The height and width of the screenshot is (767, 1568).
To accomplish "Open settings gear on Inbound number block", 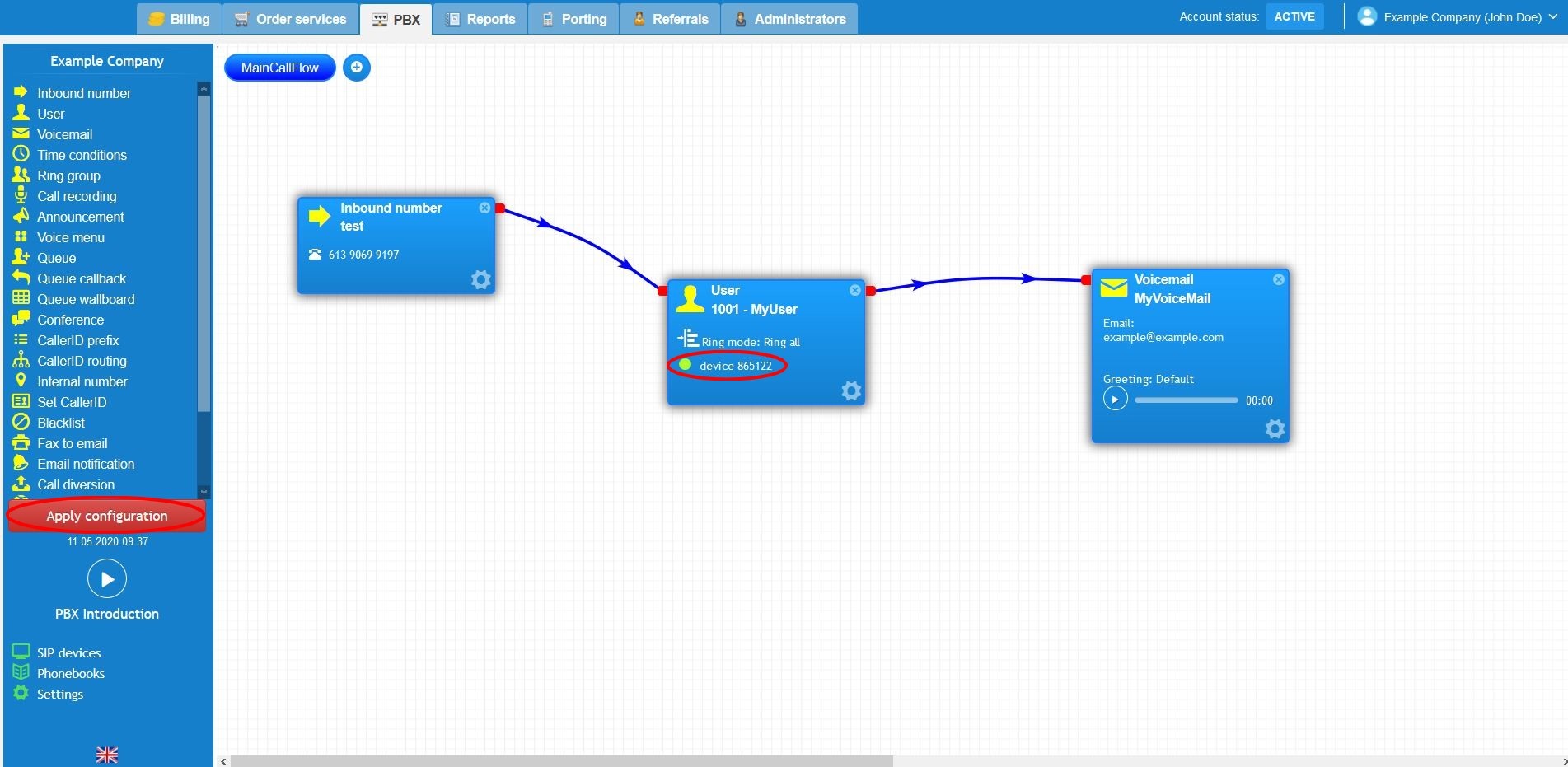I will pos(480,280).
